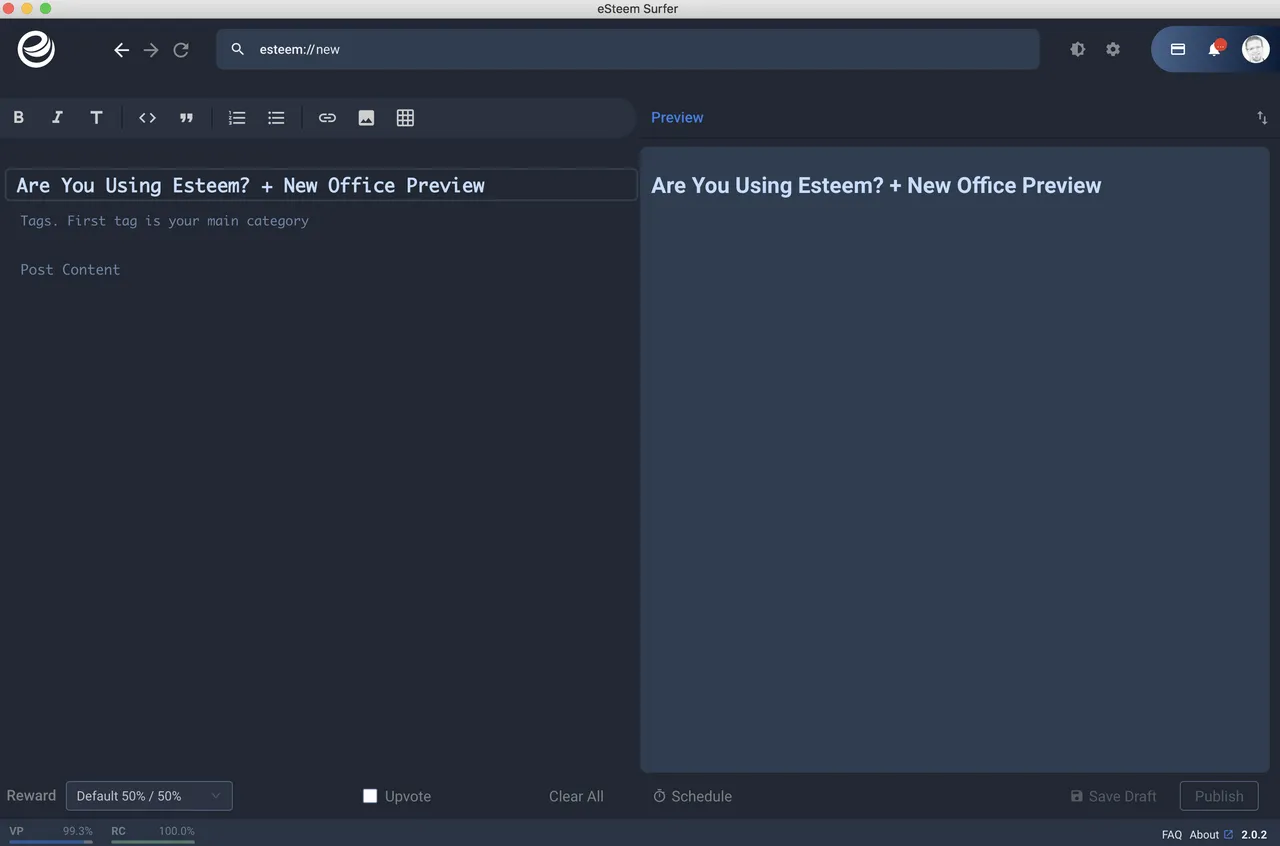Toggle bold formatting in editor toolbar
The width and height of the screenshot is (1280, 846).
(18, 118)
